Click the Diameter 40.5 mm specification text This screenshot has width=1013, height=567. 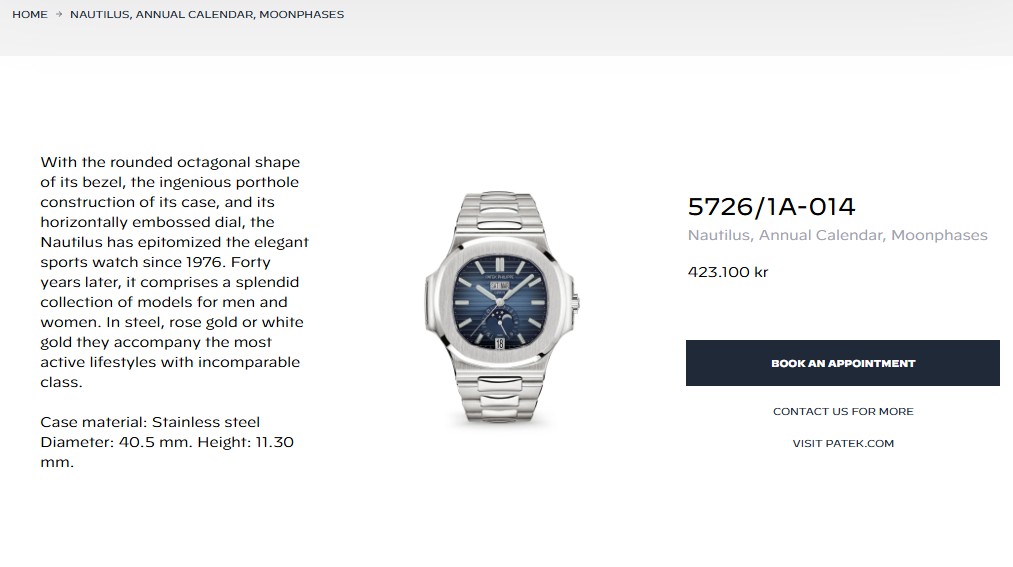pos(167,442)
